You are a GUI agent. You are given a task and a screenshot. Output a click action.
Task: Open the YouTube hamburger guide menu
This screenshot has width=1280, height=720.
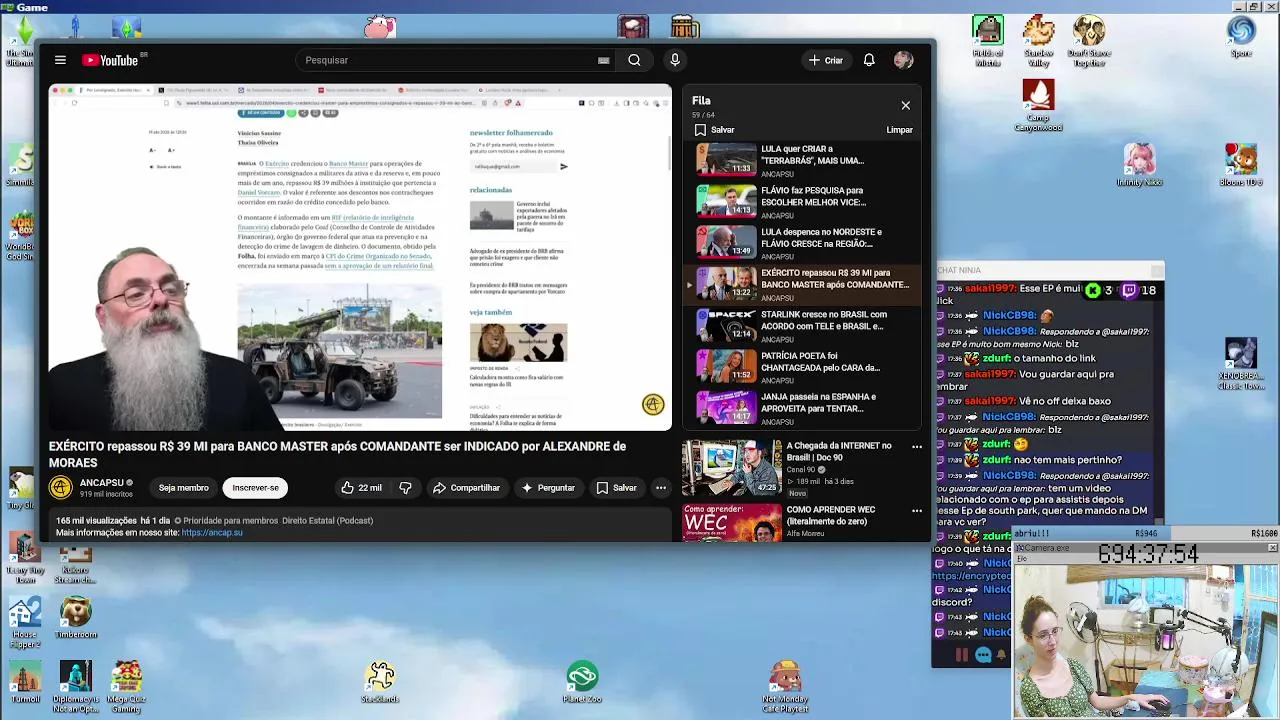pyautogui.click(x=60, y=60)
